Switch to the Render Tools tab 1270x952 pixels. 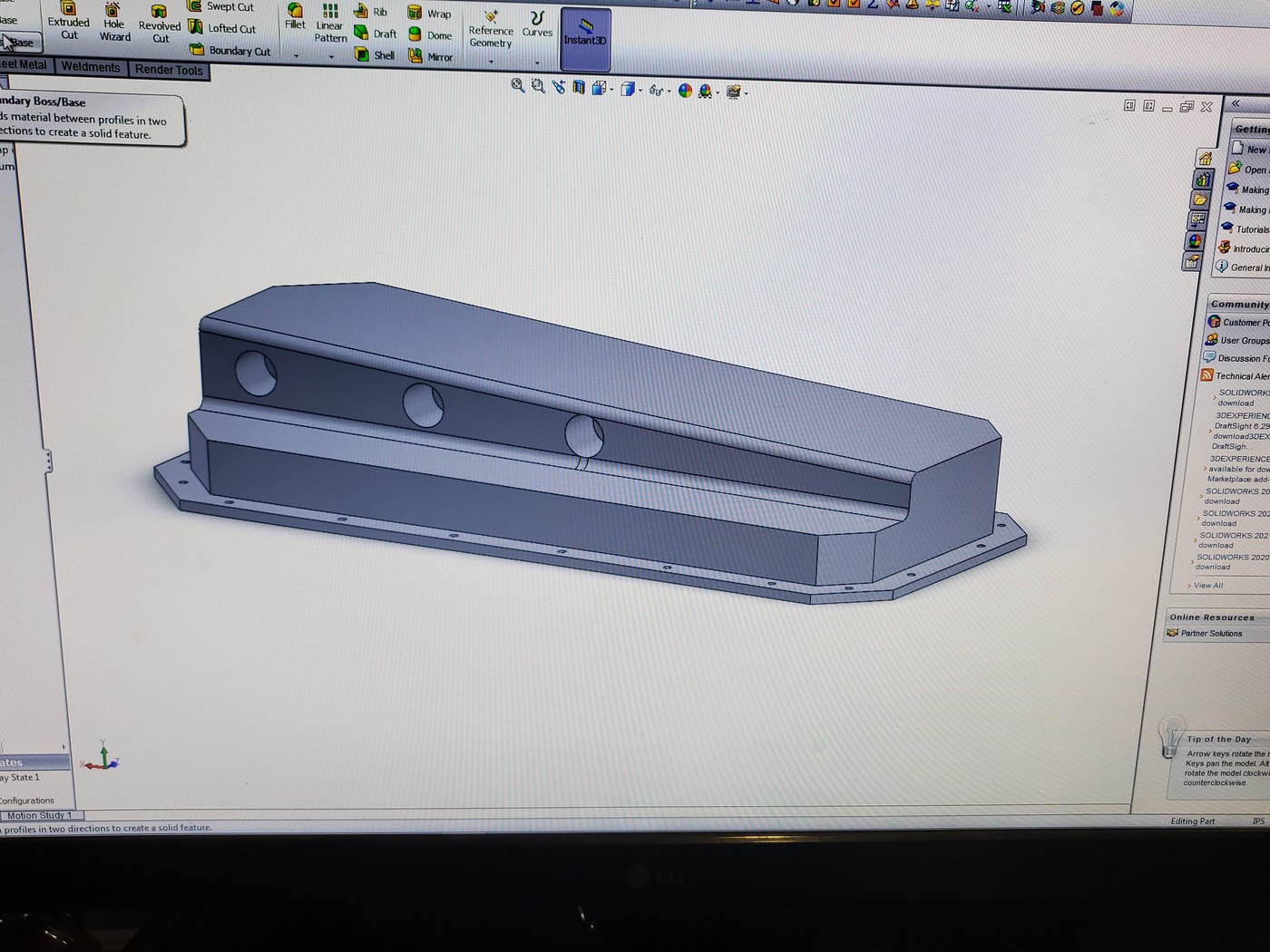pos(169,70)
